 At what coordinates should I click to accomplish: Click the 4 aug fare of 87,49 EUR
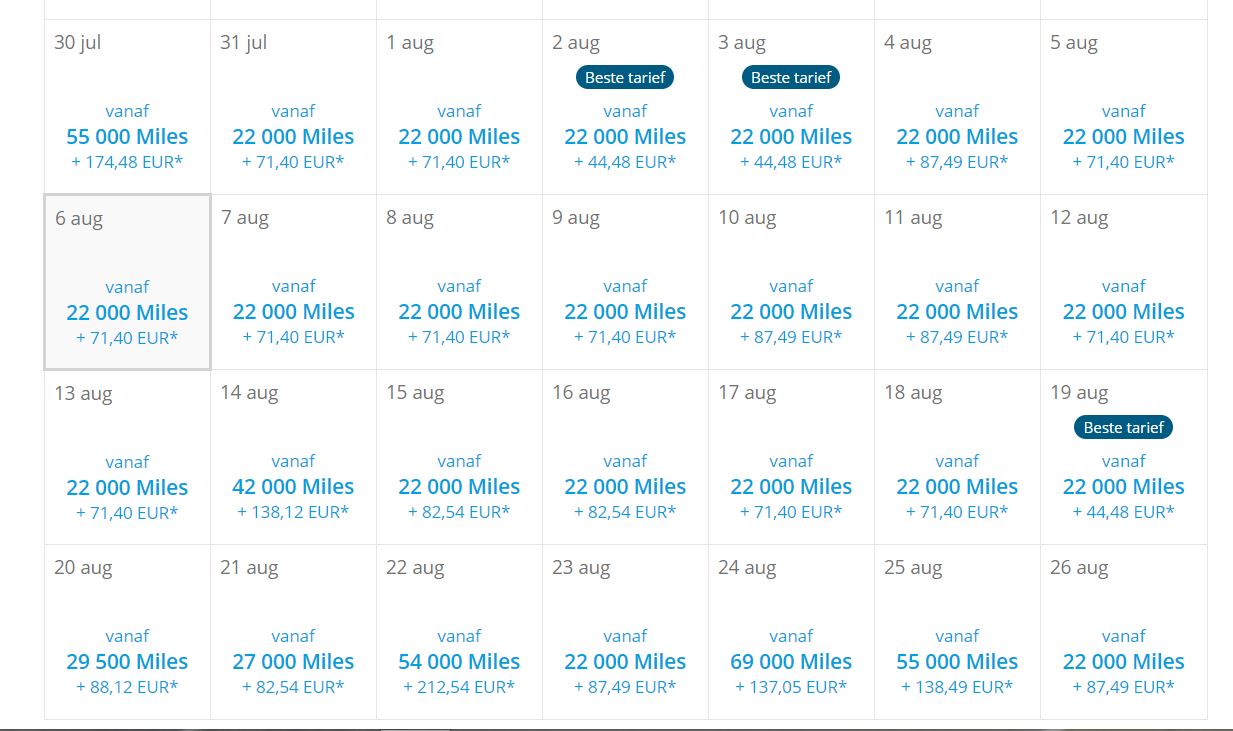tap(957, 162)
